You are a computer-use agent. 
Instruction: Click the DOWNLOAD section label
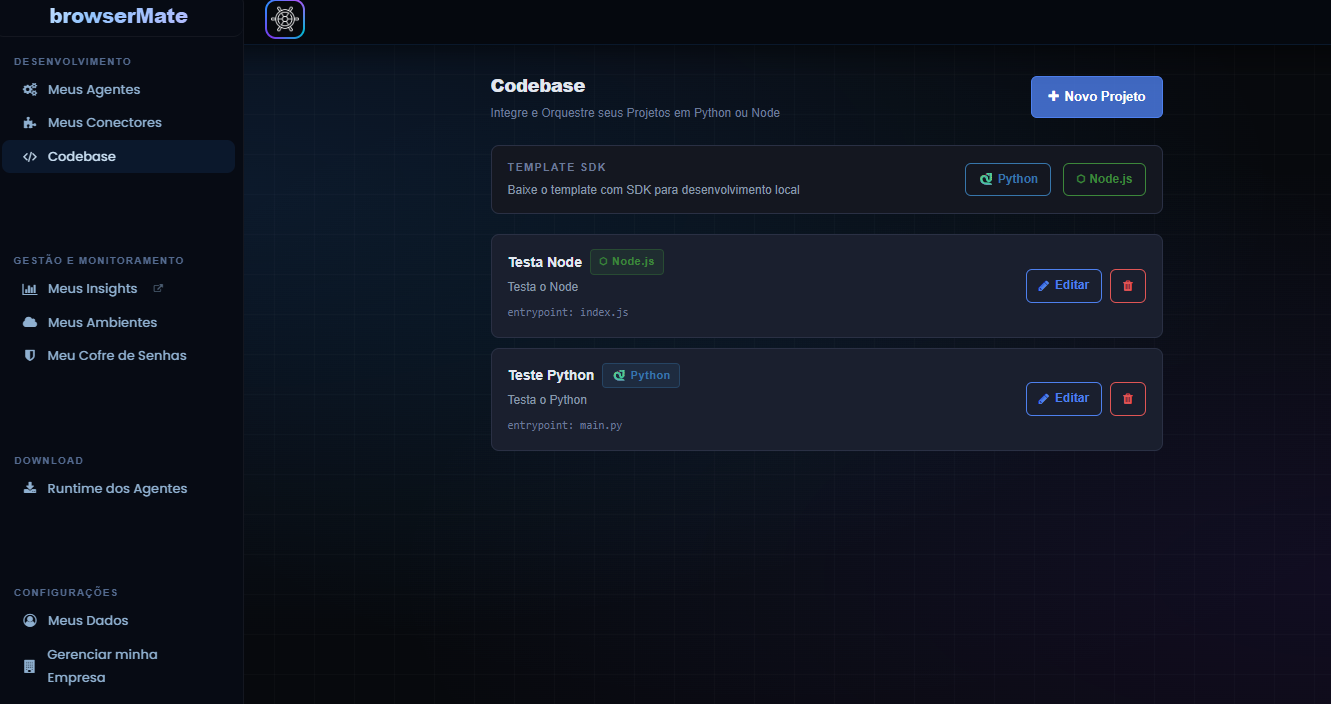(x=49, y=461)
